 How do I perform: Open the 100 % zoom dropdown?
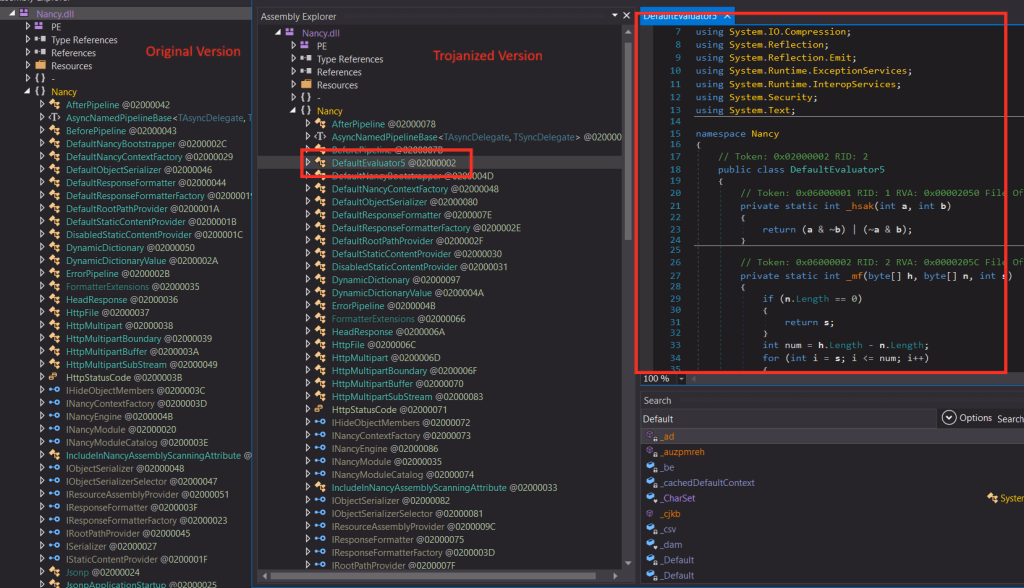pos(681,379)
